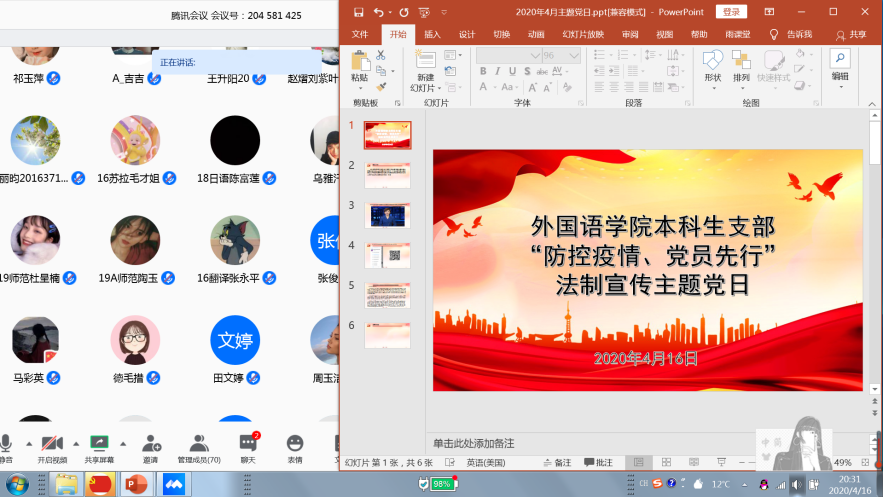883x498 pixels.
Task: Open Manage Members (管理成员) icon
Action: [x=199, y=444]
